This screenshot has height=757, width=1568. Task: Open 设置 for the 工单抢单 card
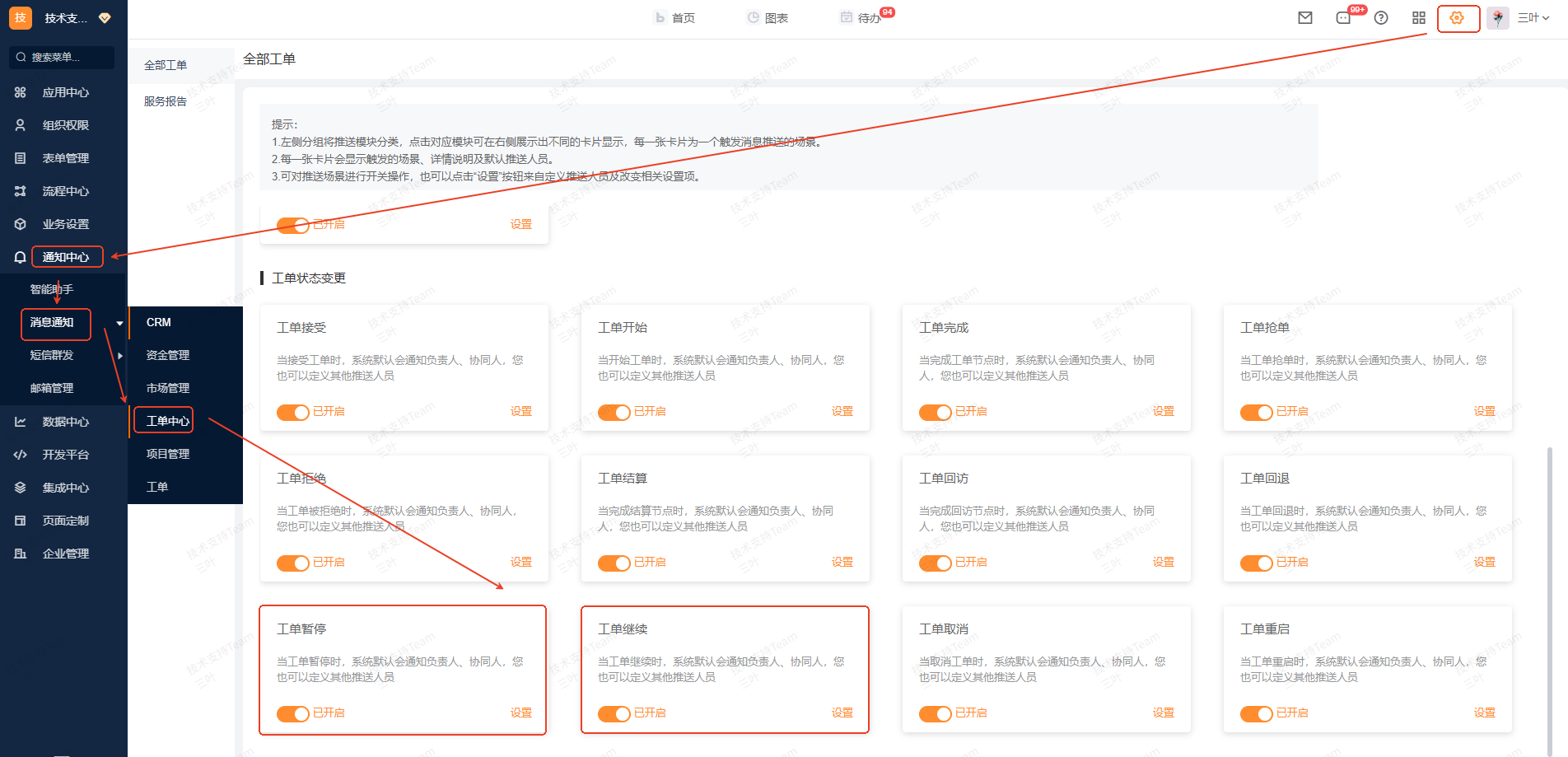click(x=1484, y=411)
